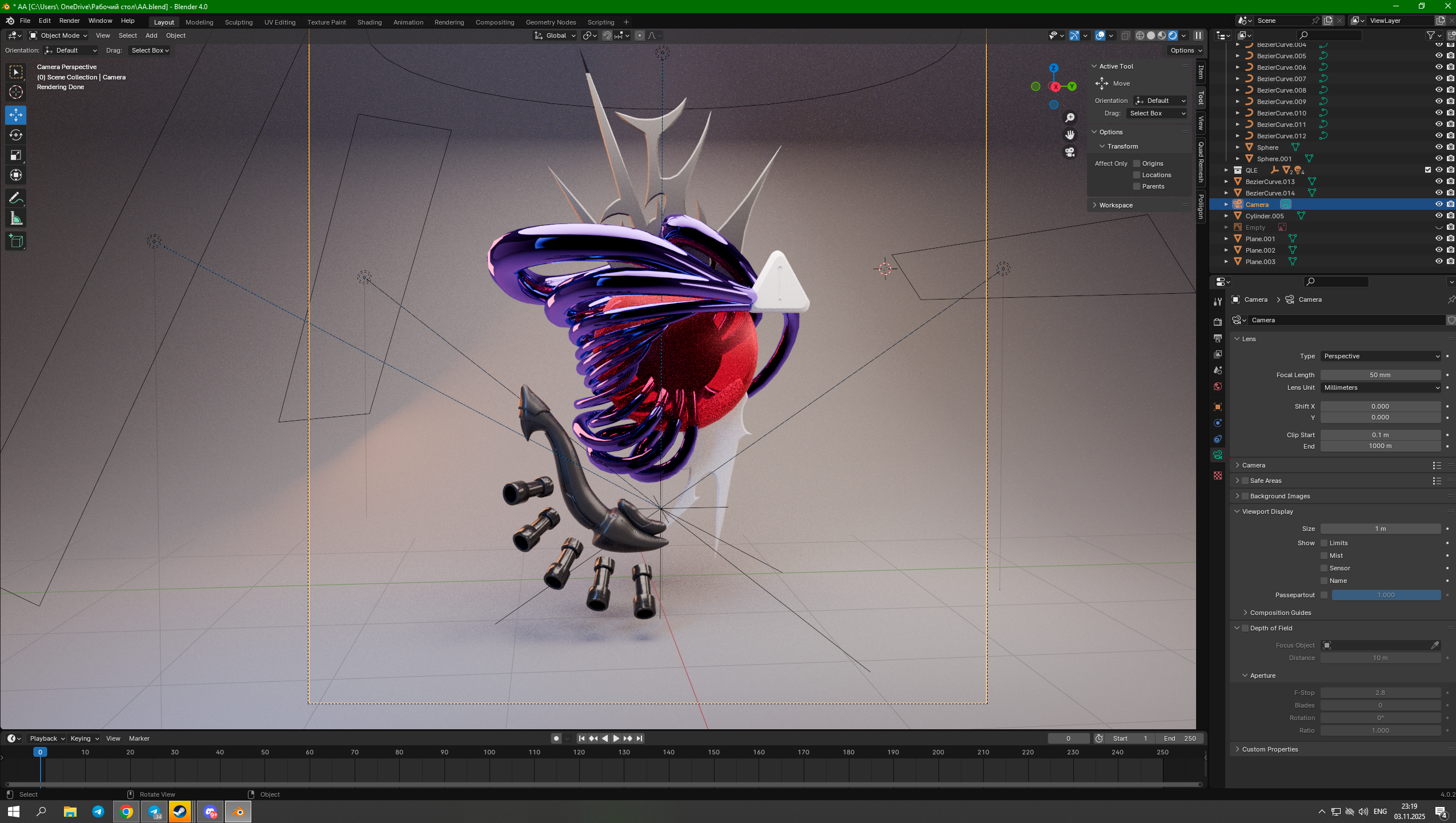Activate the Annotate pencil tool

pyautogui.click(x=16, y=198)
